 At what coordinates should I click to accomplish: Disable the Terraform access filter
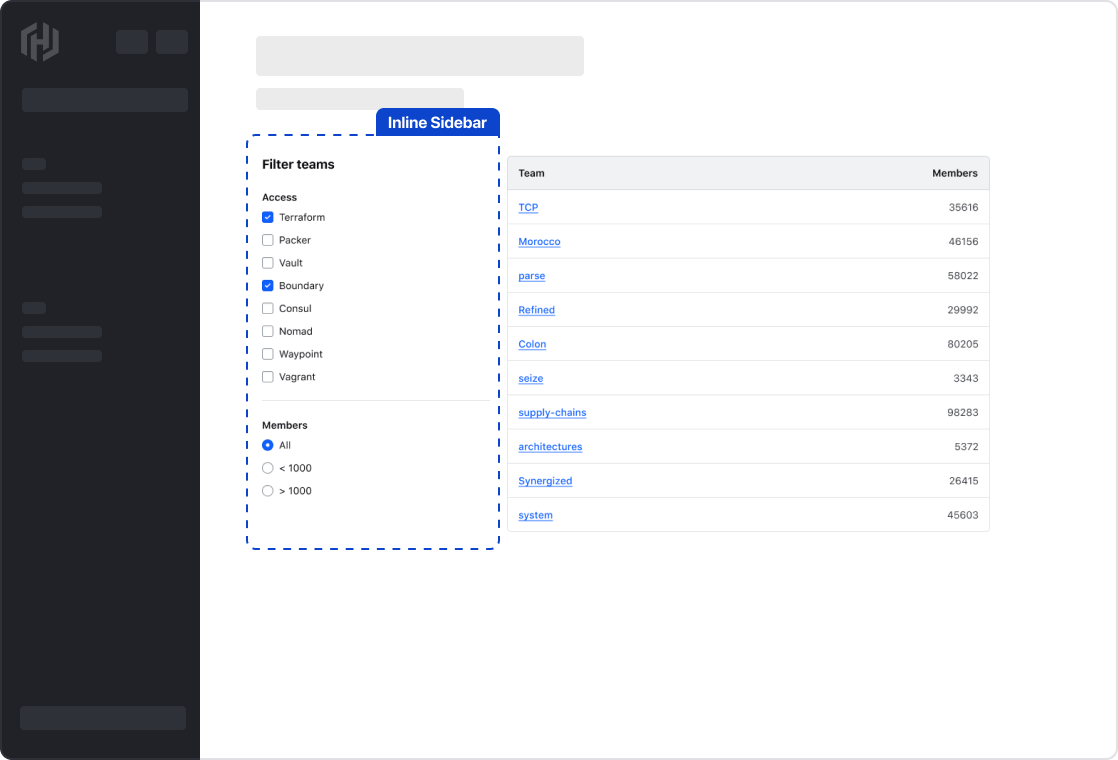[x=267, y=217]
